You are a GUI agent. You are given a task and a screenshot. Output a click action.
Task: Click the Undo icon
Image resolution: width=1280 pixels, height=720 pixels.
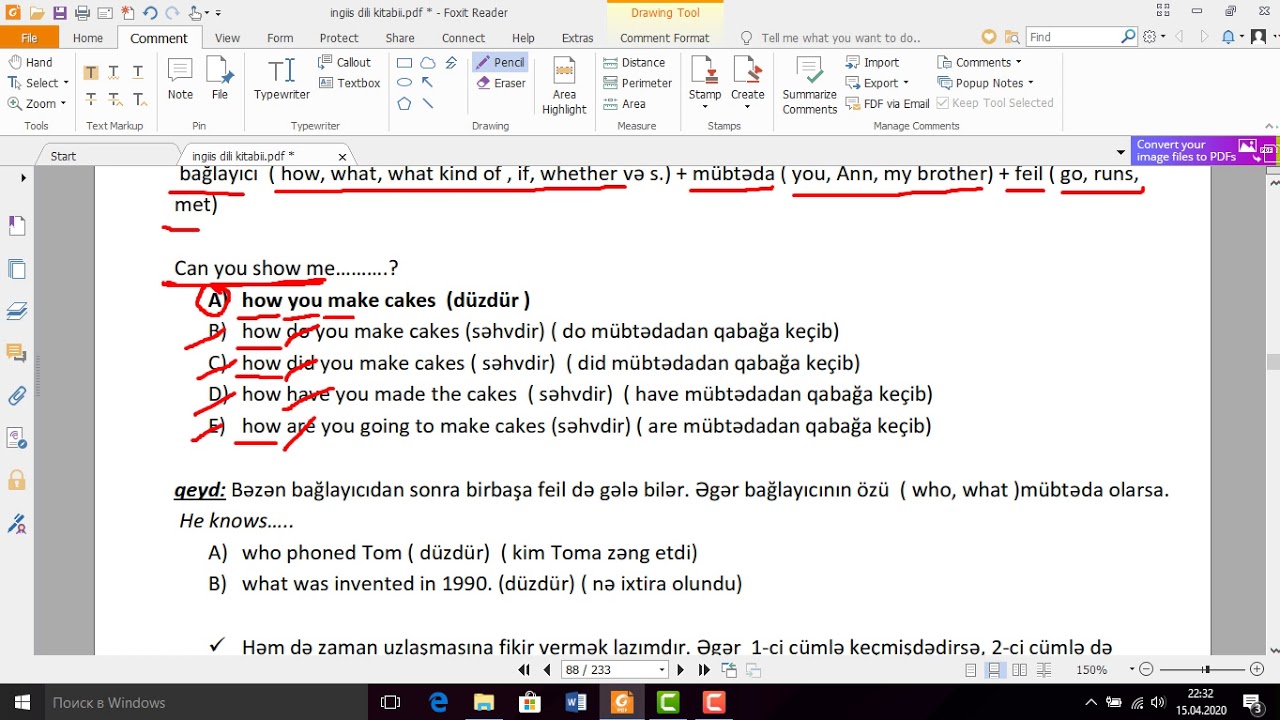pos(150,13)
